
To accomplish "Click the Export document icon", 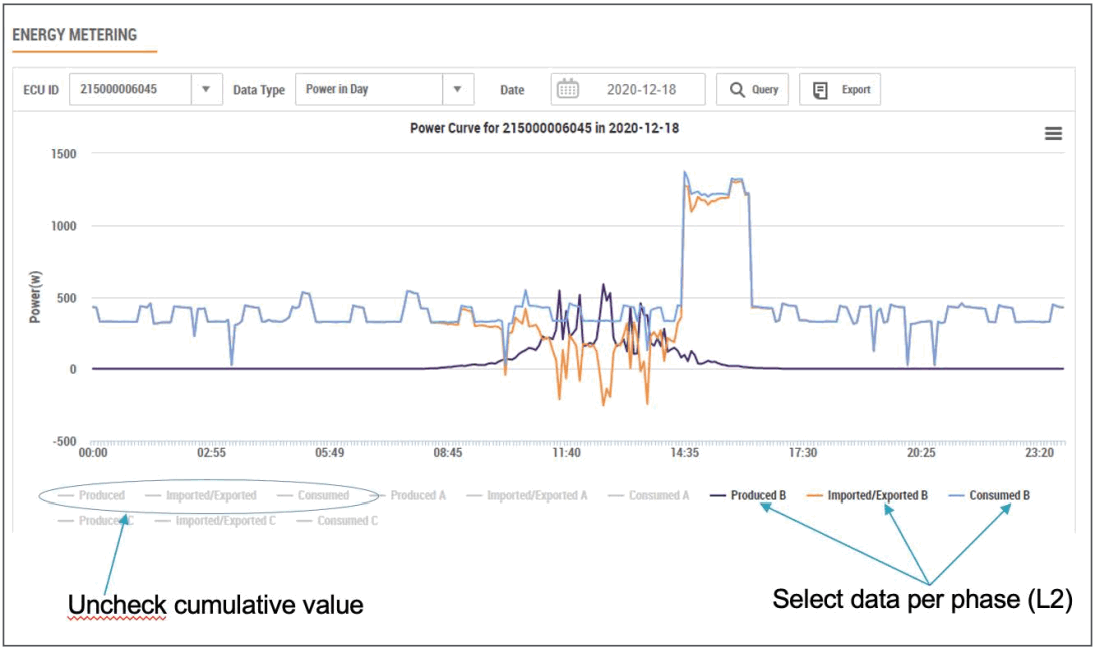I will [x=820, y=90].
